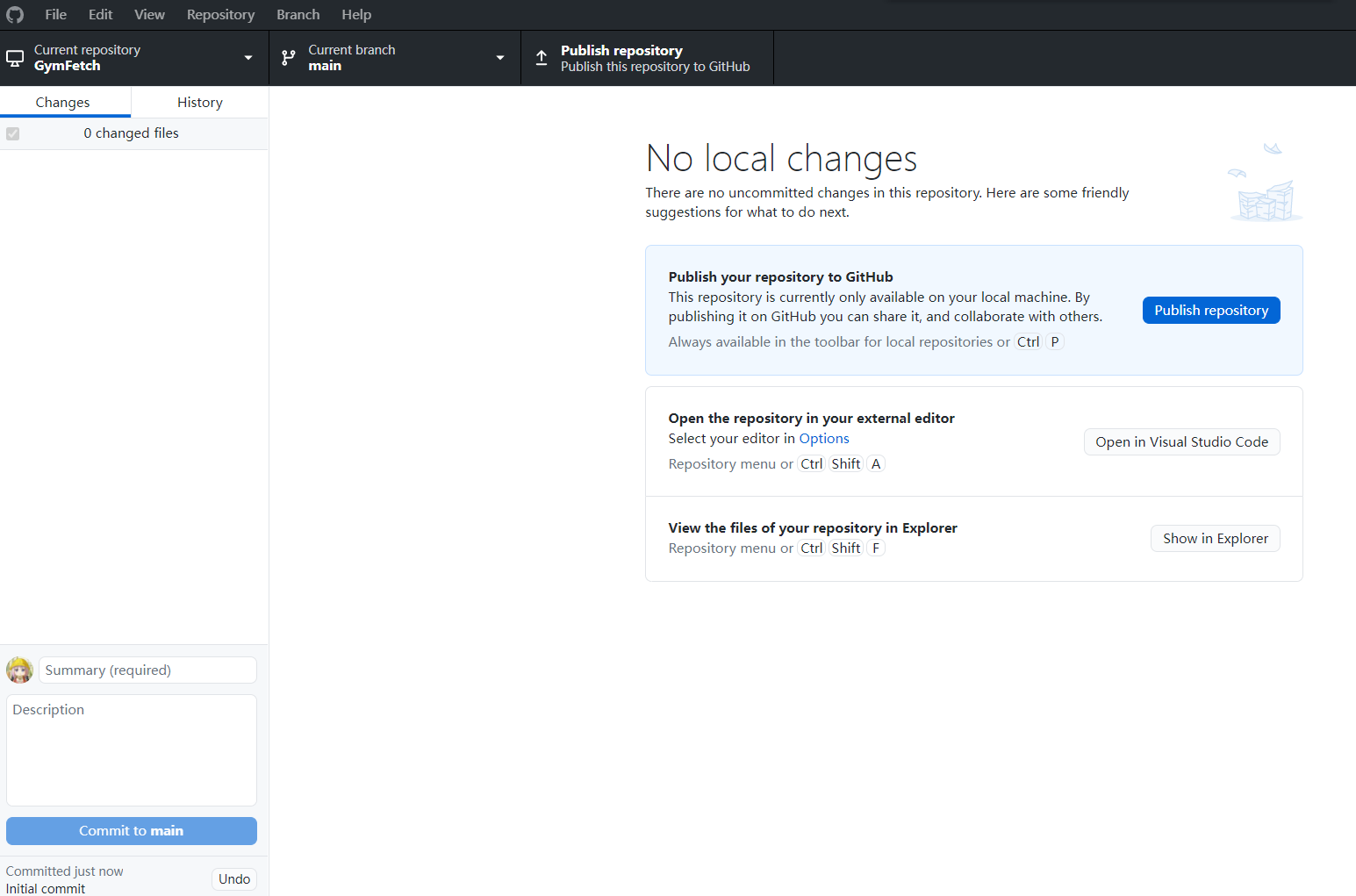
Task: Click the blue Publish repository button
Action: [1211, 311]
